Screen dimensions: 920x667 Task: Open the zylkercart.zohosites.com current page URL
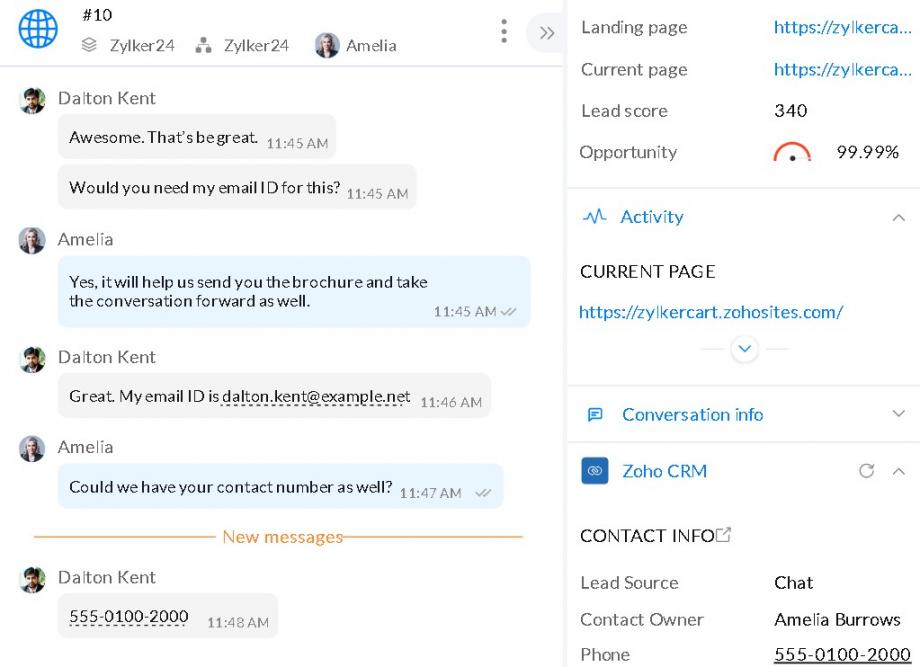click(711, 312)
